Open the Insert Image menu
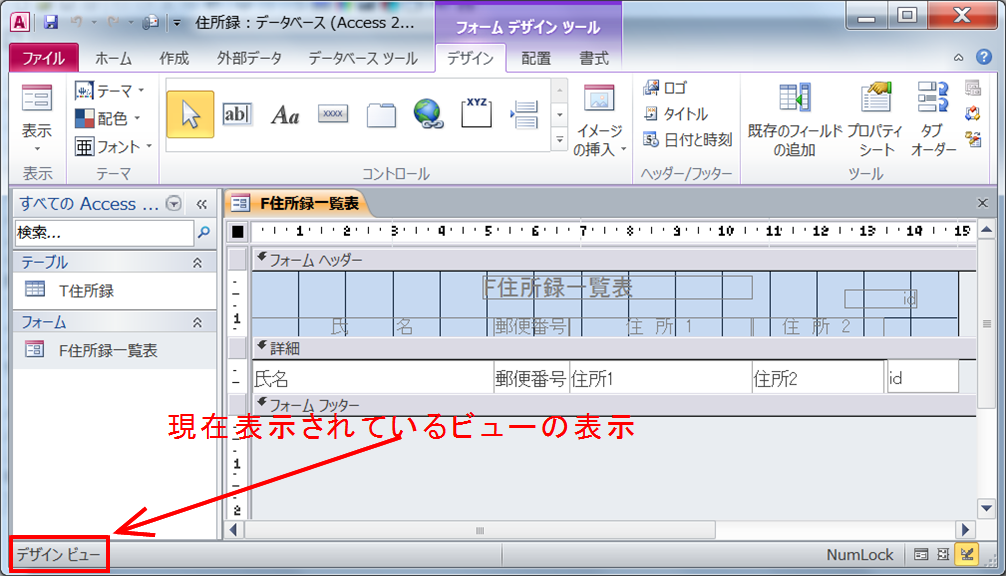The width and height of the screenshot is (1007, 577). click(599, 121)
